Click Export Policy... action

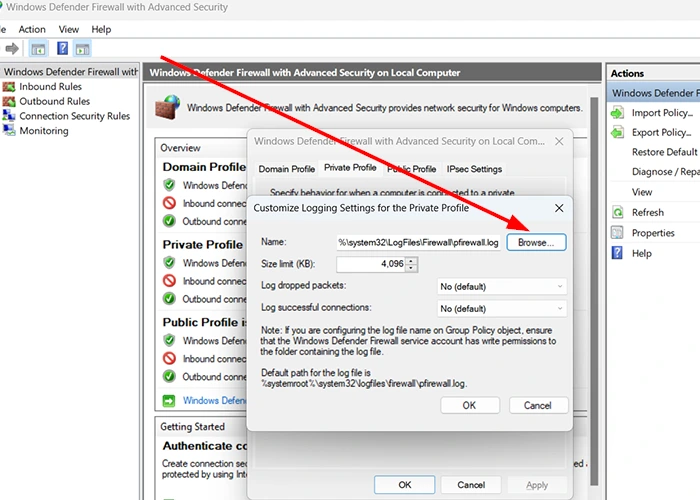click(661, 133)
